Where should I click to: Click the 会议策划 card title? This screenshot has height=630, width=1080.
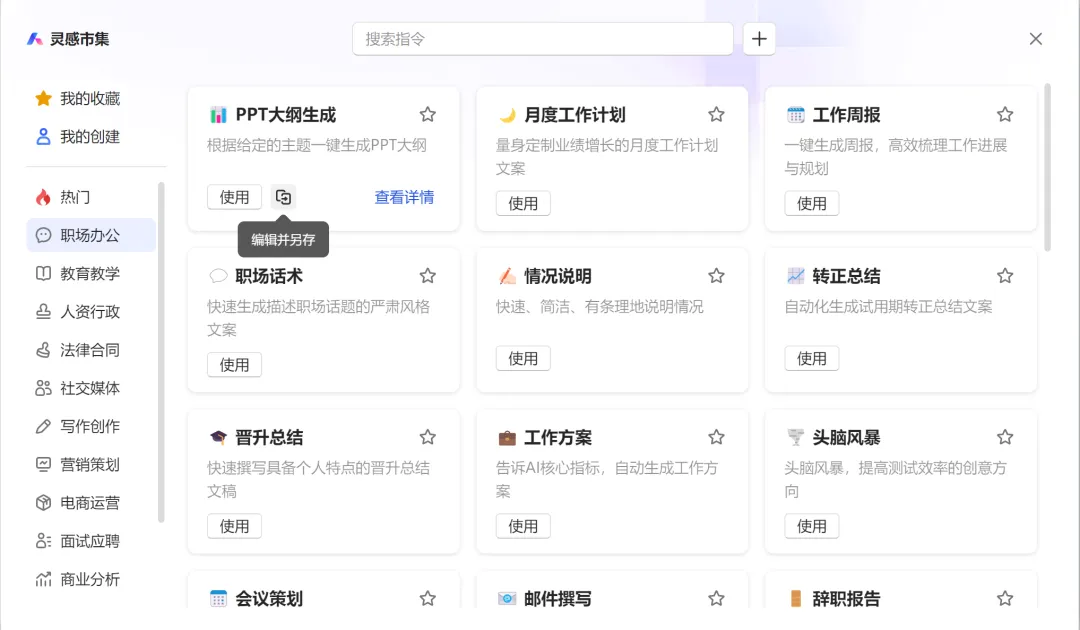point(269,598)
